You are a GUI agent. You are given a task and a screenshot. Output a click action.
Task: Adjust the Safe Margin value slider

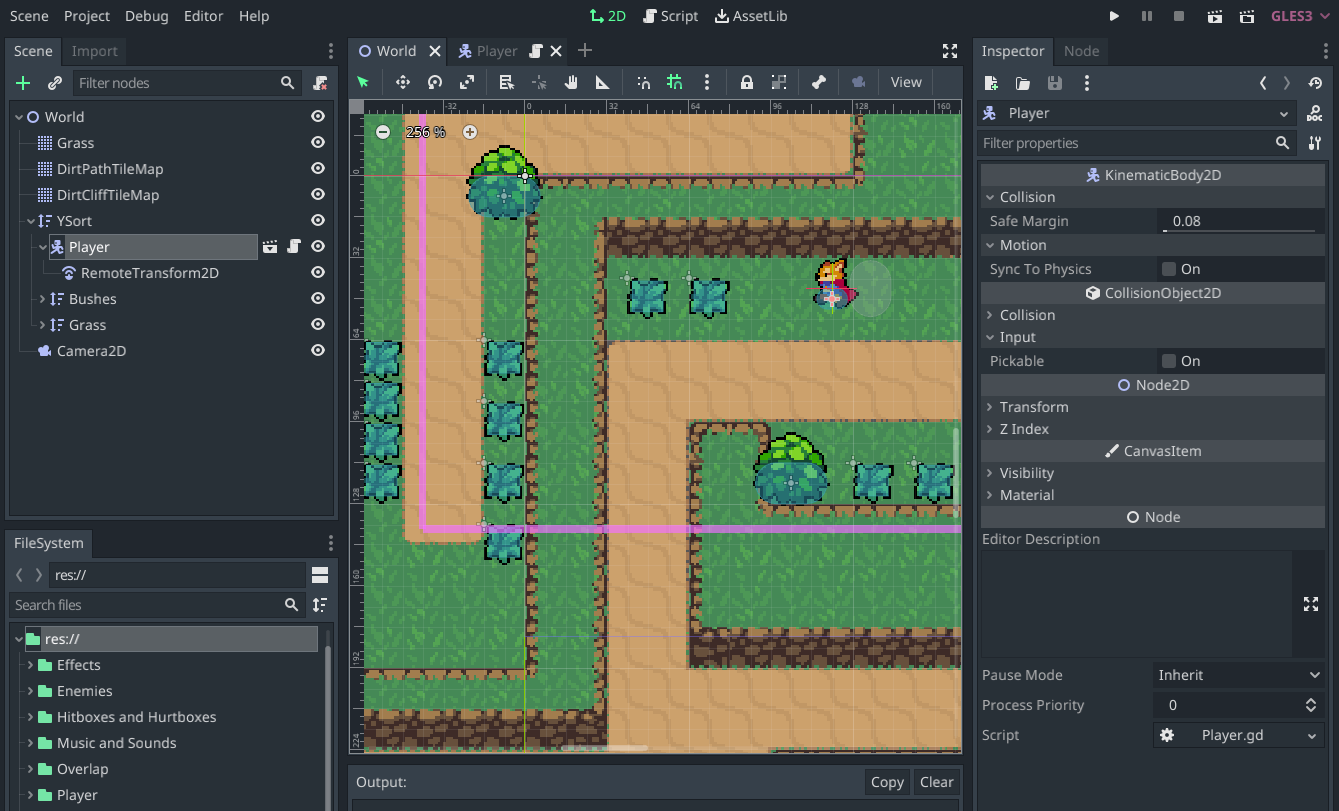coord(1241,221)
